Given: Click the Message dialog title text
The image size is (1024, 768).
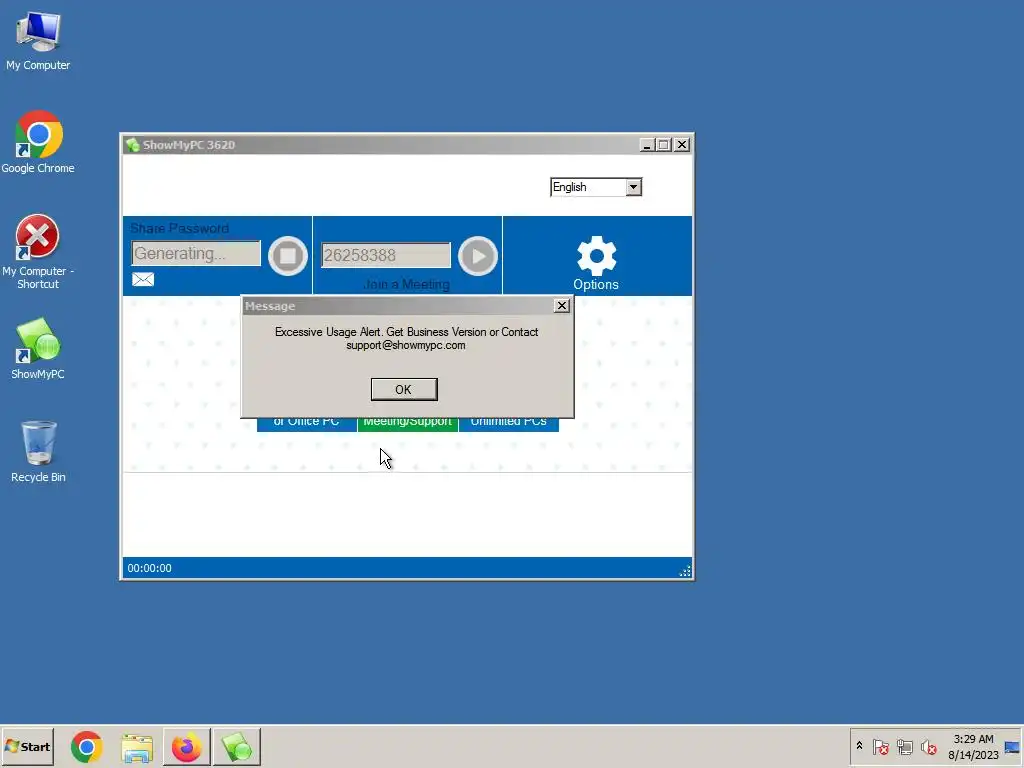Looking at the screenshot, I should pyautogui.click(x=270, y=306).
